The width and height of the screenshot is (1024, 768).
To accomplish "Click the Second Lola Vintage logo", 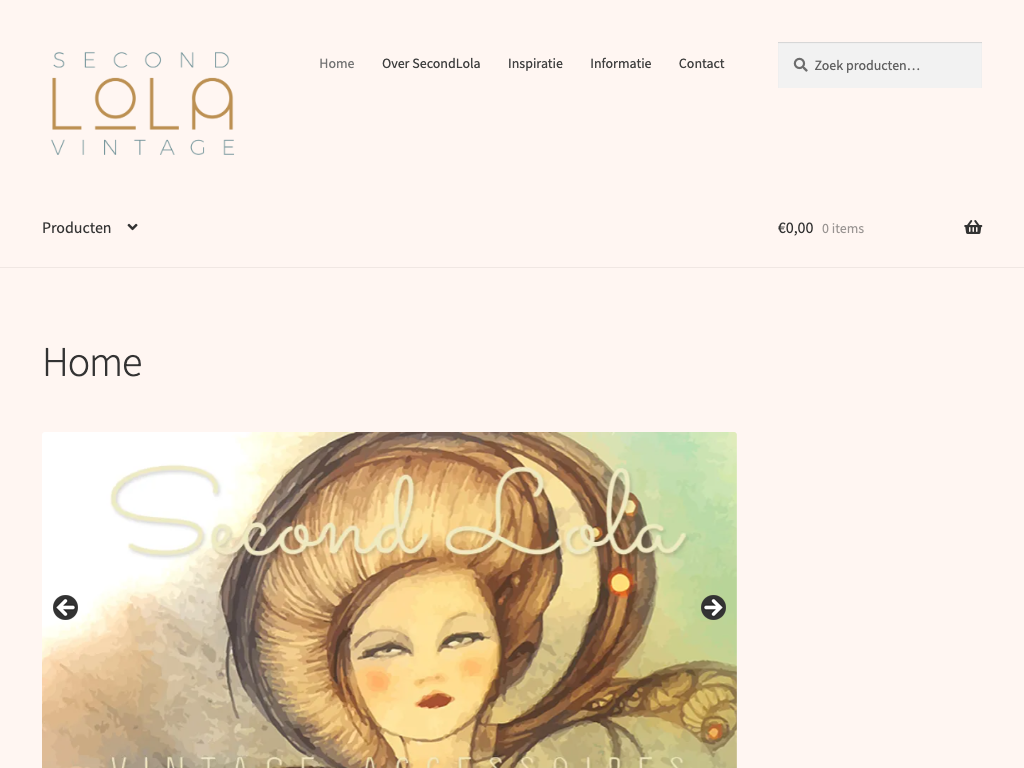I will [x=143, y=103].
